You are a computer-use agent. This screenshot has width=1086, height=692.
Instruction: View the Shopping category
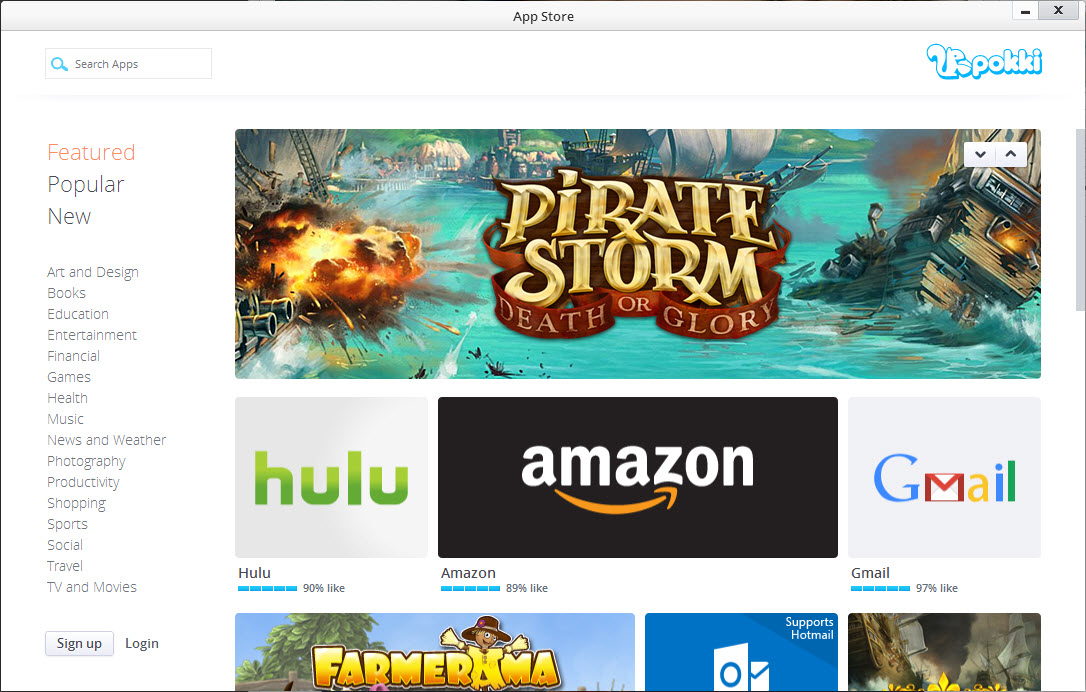[x=76, y=504]
